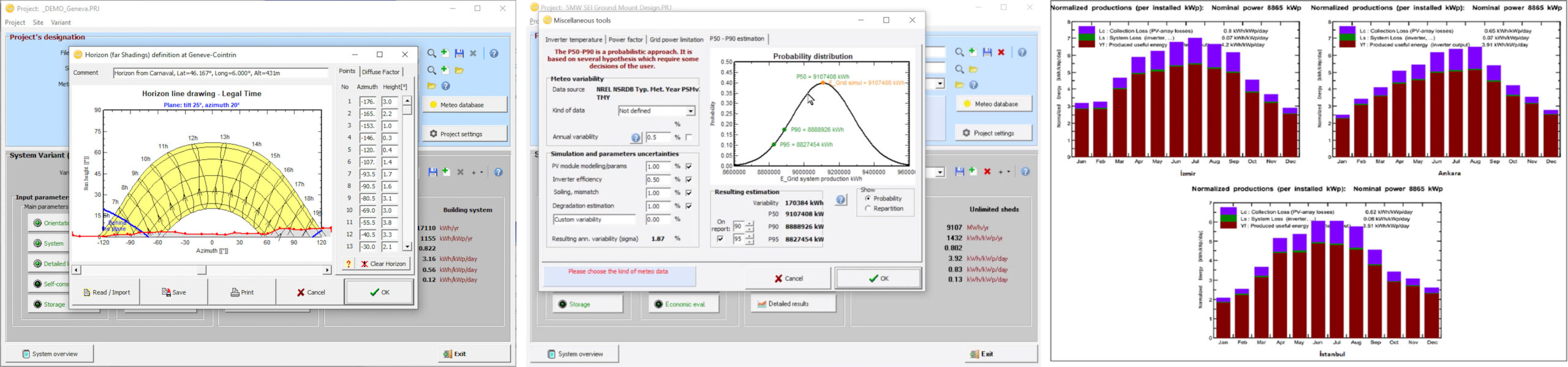Click grey delete X in DEMO_Geneva variant row

tap(461, 172)
